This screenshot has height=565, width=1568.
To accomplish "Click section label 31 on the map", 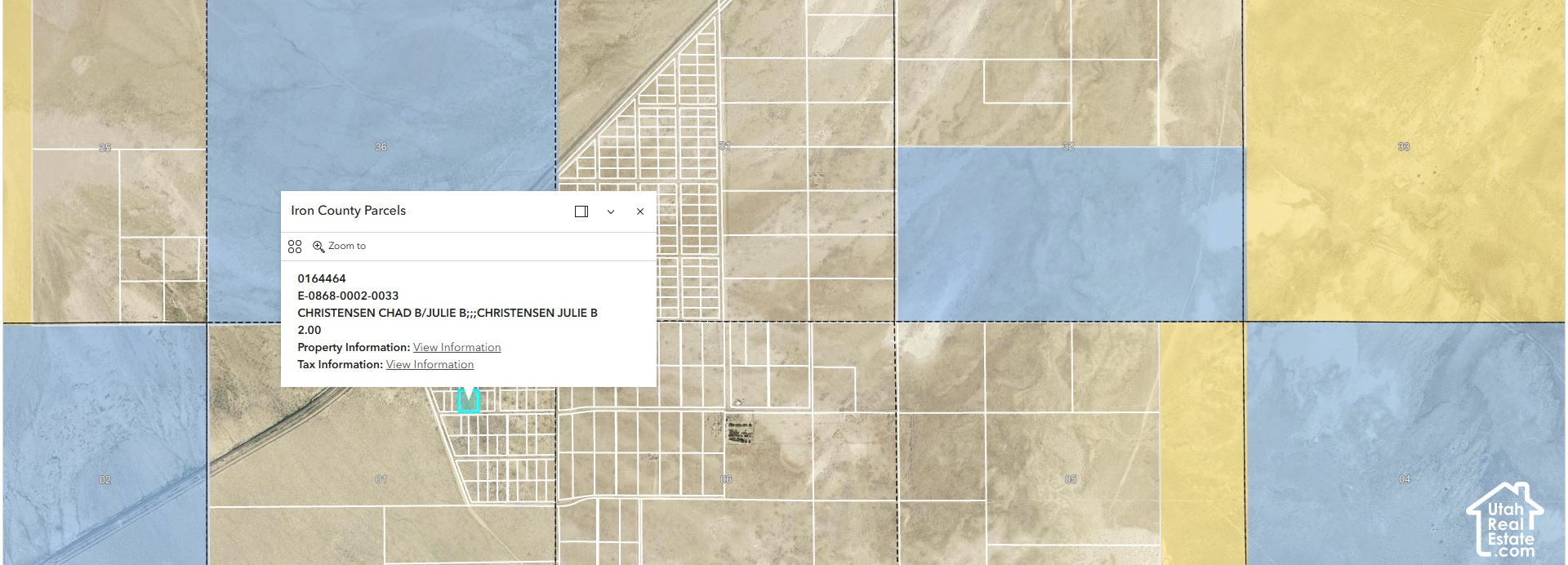I will pos(724,146).
